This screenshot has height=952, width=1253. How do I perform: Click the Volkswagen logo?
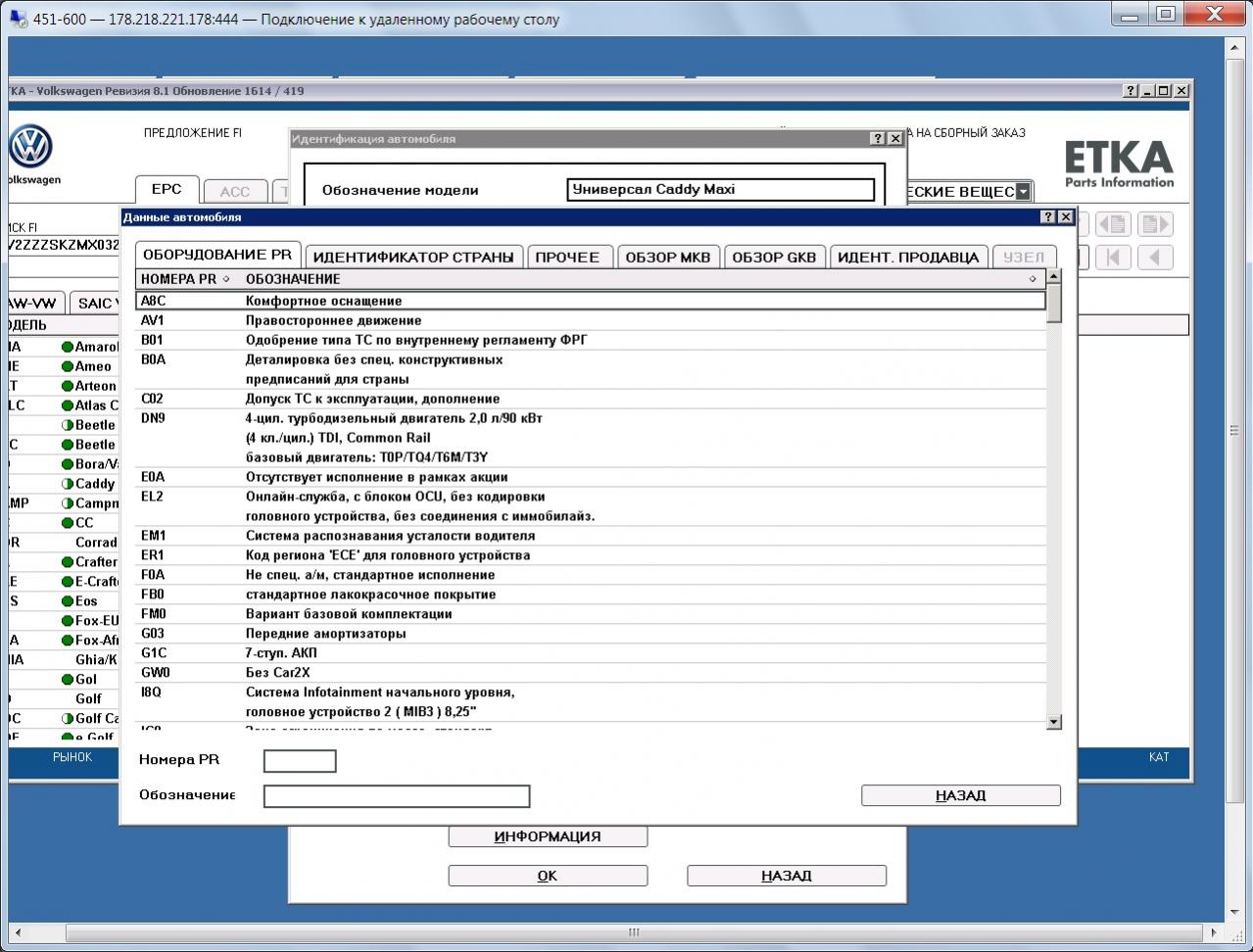(30, 148)
